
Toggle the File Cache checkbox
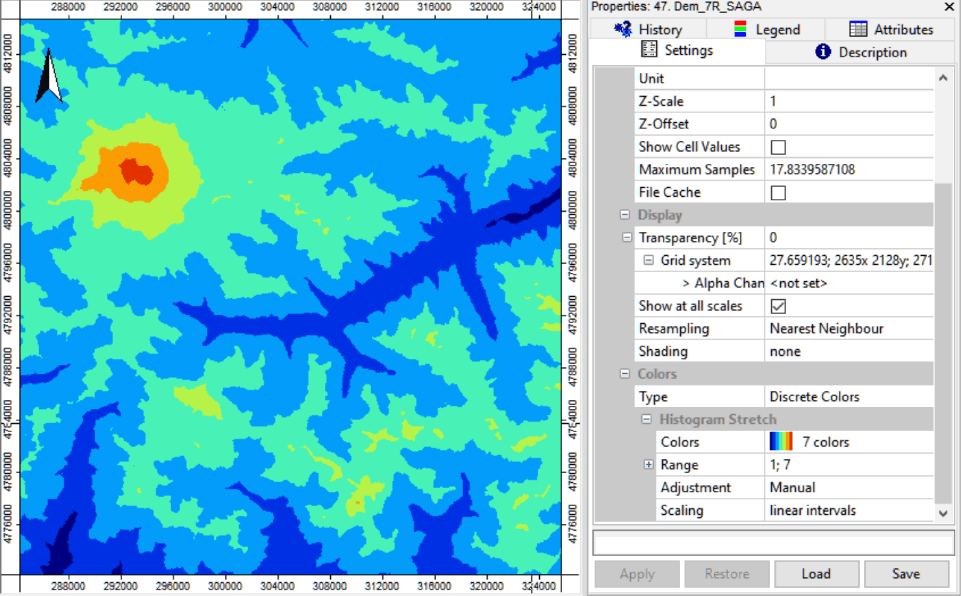point(778,192)
